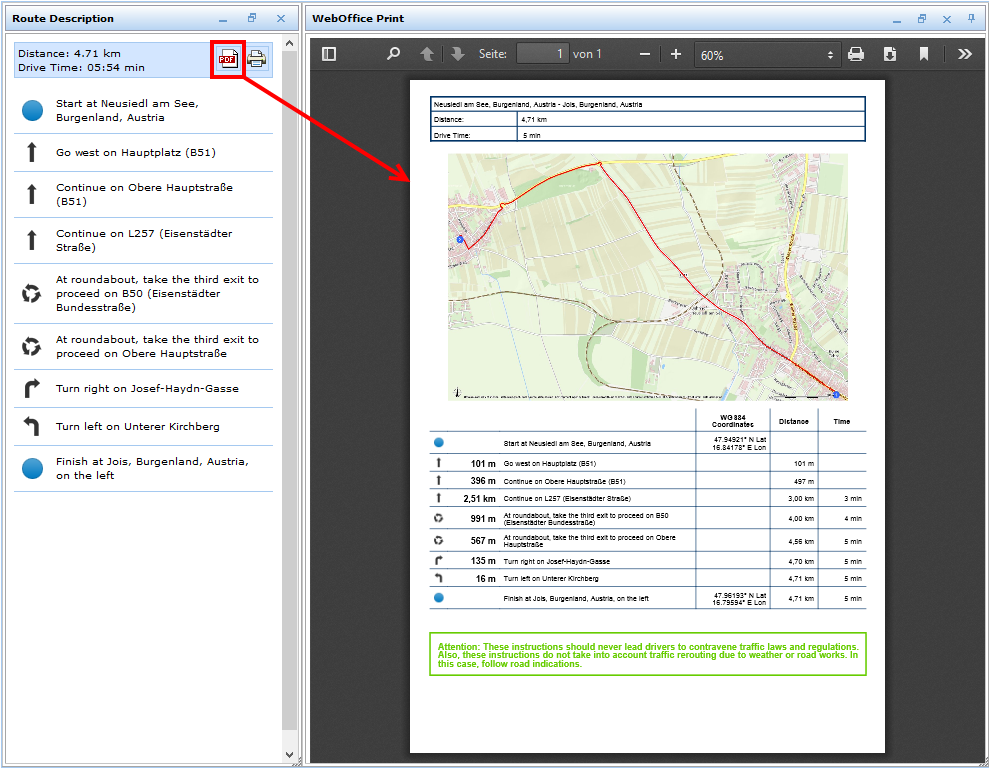Open the search tool in the PDF viewer
The image size is (989, 768).
pyautogui.click(x=392, y=54)
